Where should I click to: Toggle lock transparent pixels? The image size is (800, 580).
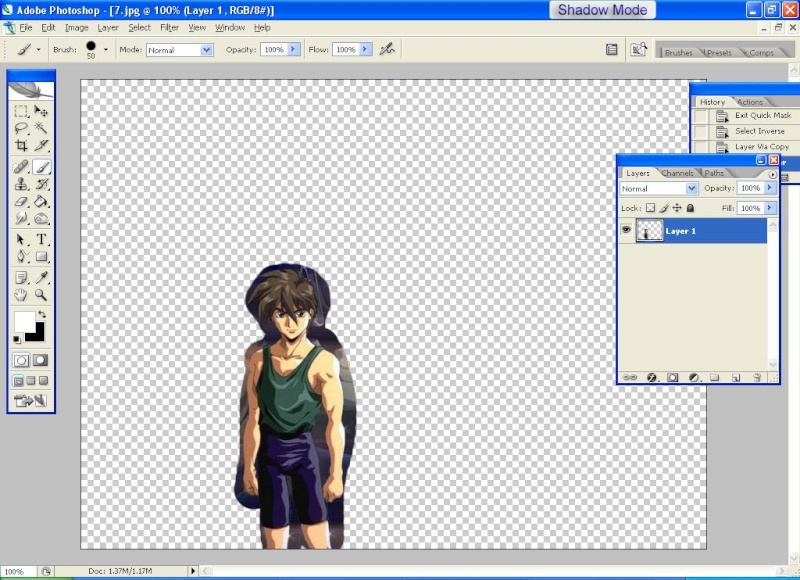(x=650, y=208)
